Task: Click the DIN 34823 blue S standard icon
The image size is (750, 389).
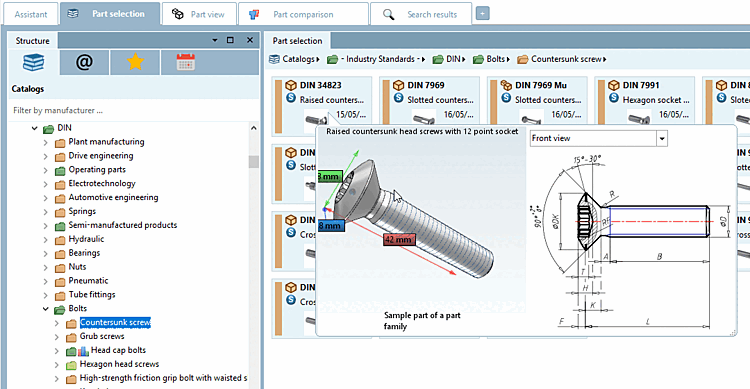Action: pyautogui.click(x=291, y=98)
